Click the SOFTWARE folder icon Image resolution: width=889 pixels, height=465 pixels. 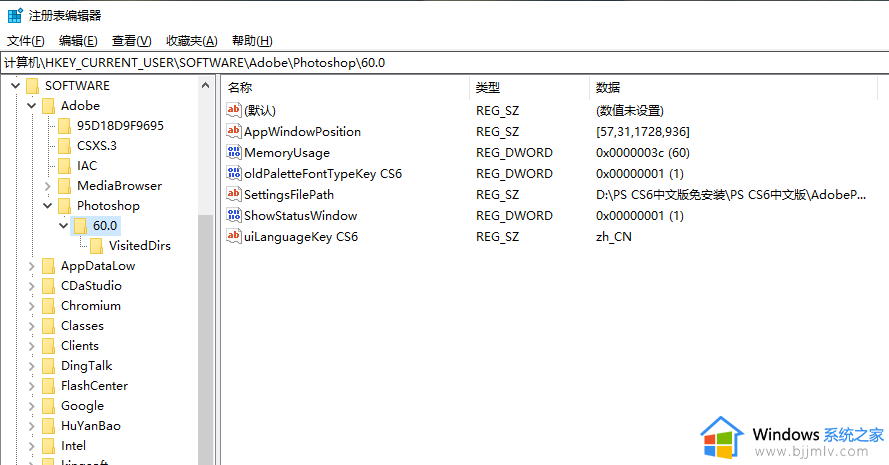32,86
